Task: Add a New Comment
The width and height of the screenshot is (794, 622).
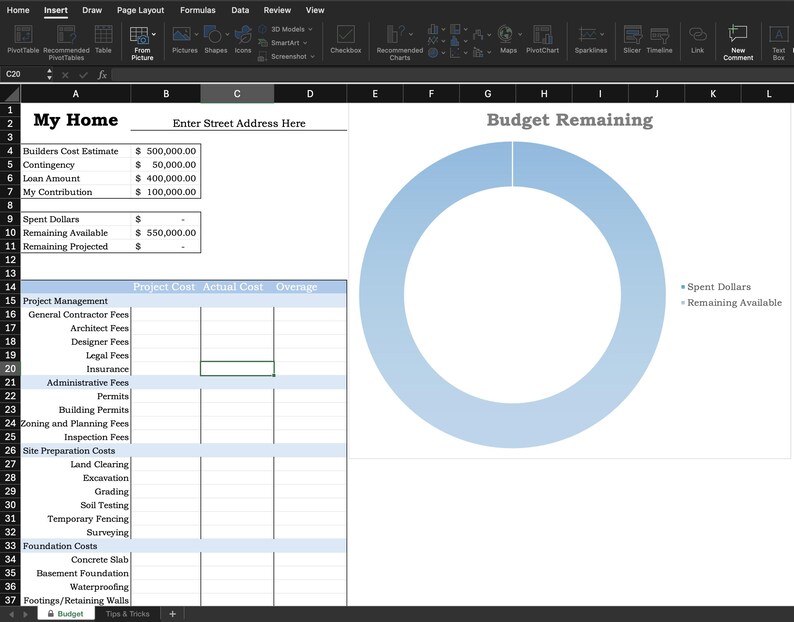Action: pyautogui.click(x=738, y=43)
